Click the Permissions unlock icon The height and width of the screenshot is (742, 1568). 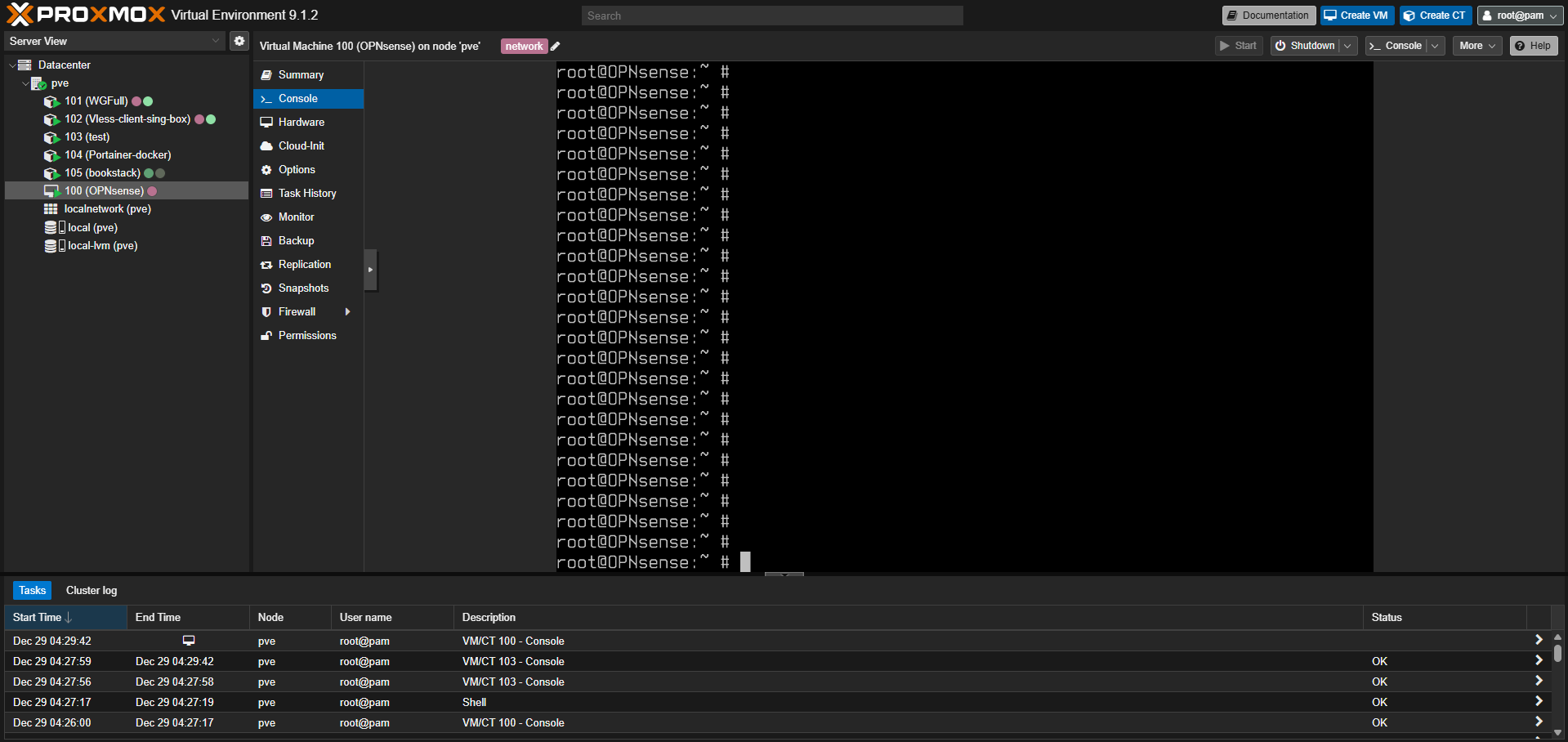(266, 336)
